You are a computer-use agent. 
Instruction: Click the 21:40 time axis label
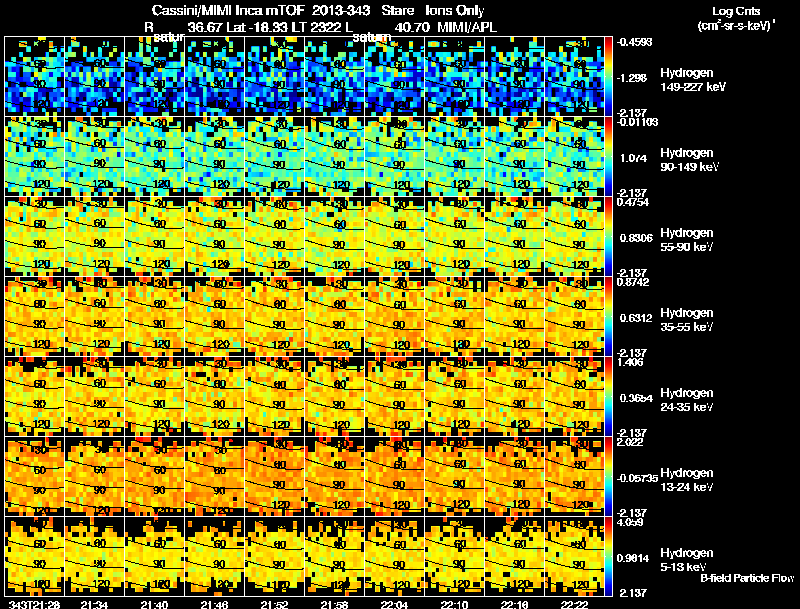coord(155,604)
